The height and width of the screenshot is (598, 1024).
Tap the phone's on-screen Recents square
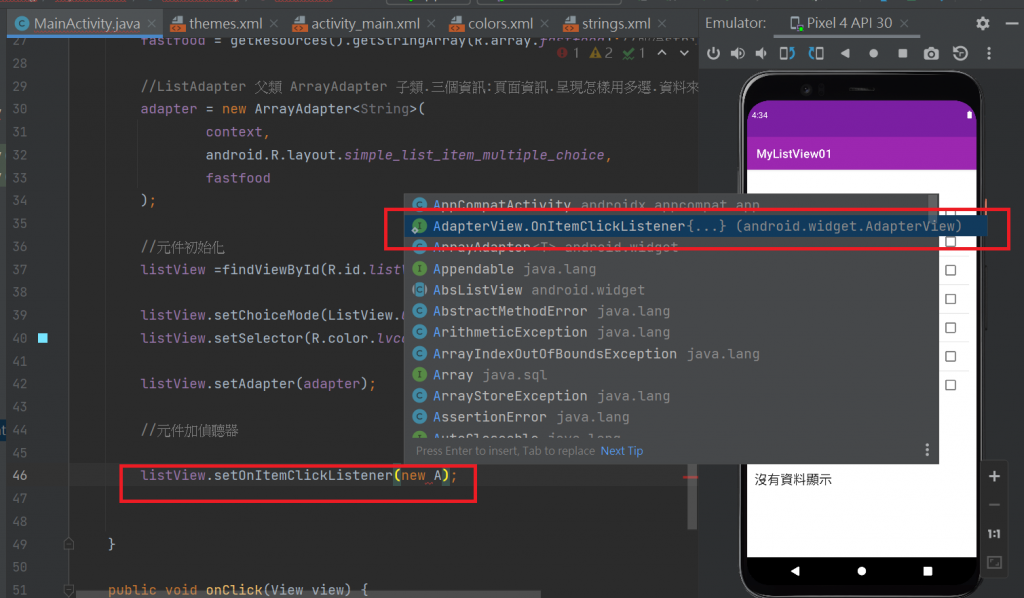click(x=927, y=571)
